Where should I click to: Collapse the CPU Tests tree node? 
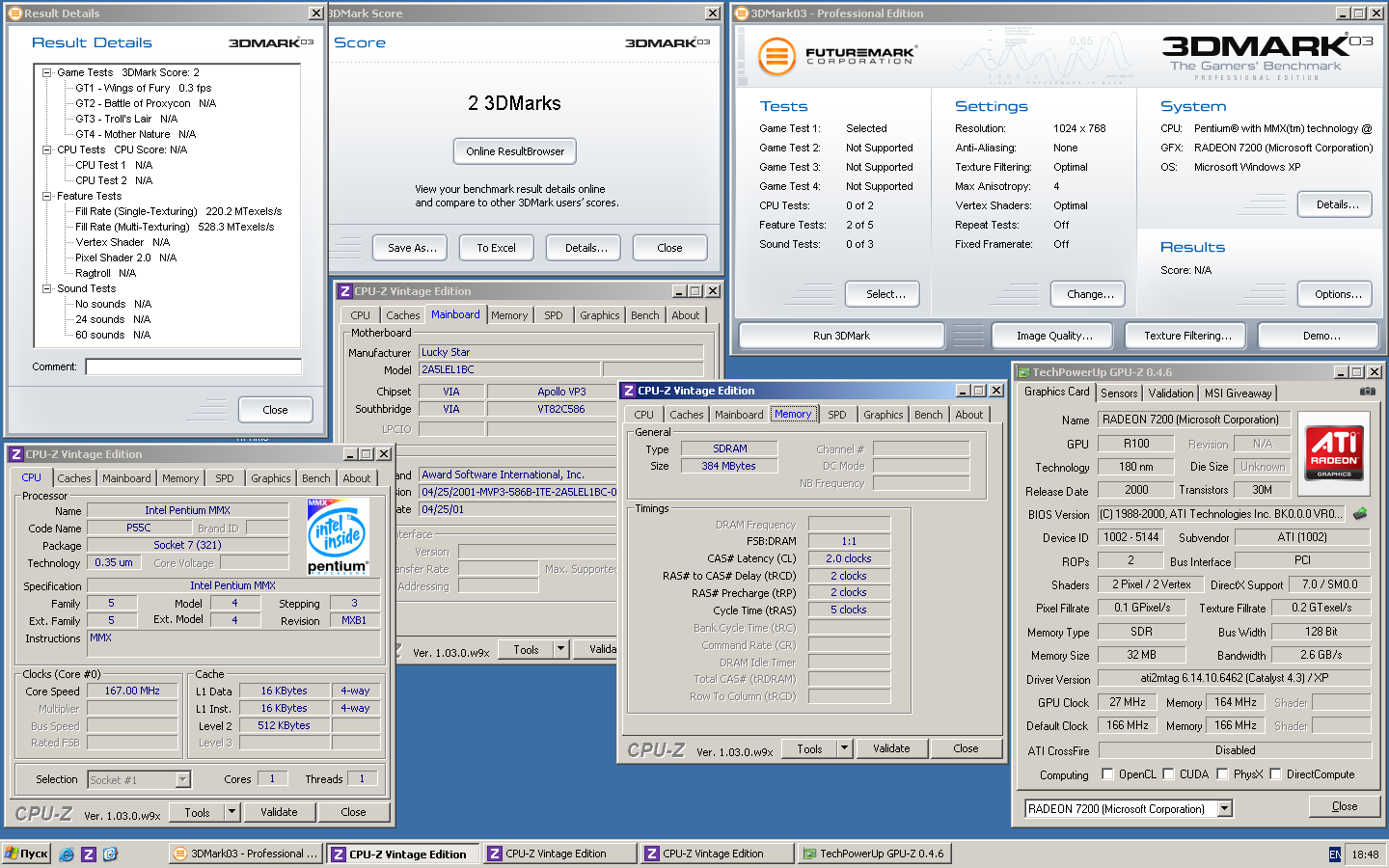[x=46, y=149]
